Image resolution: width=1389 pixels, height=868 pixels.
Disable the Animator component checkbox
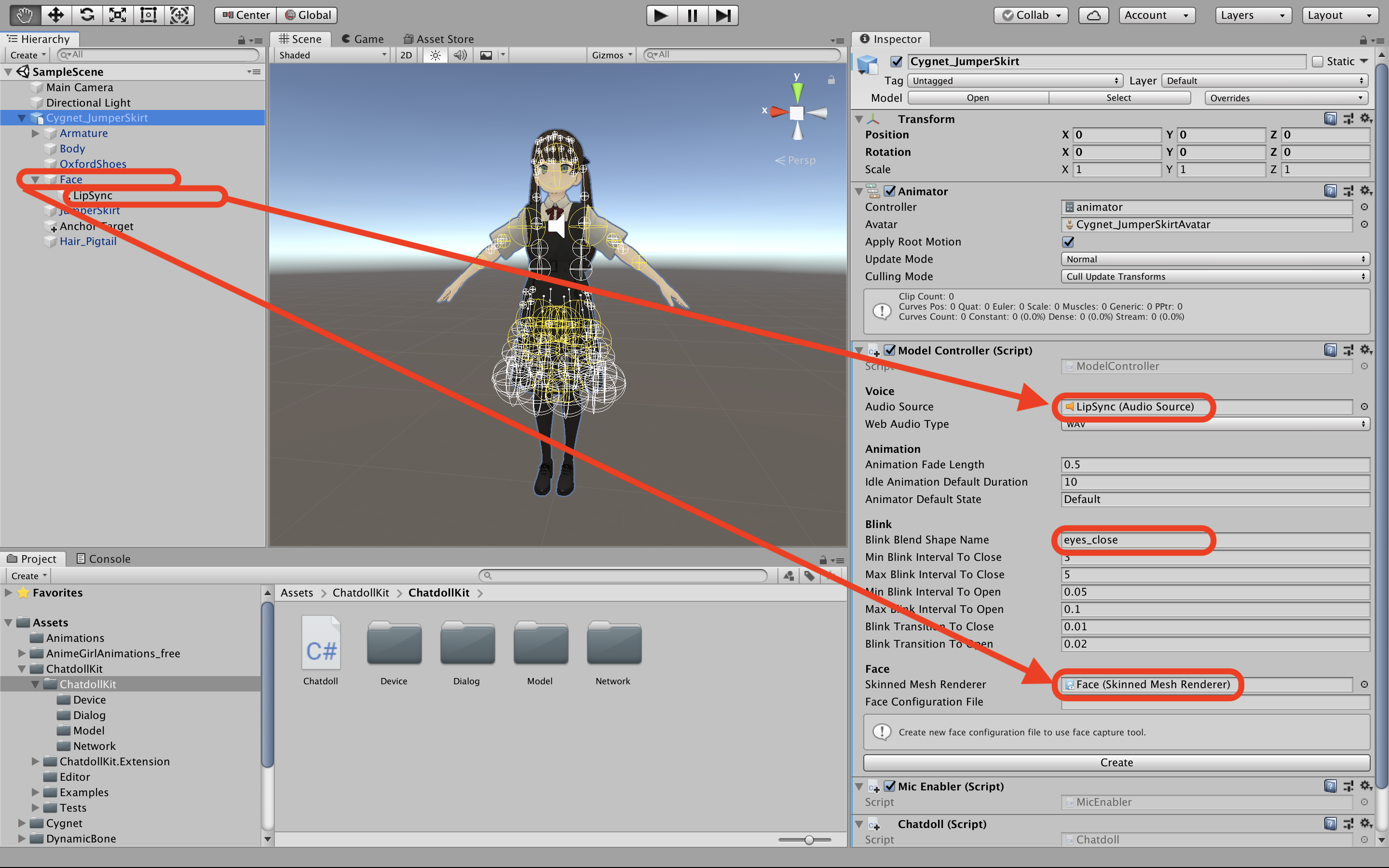890,191
